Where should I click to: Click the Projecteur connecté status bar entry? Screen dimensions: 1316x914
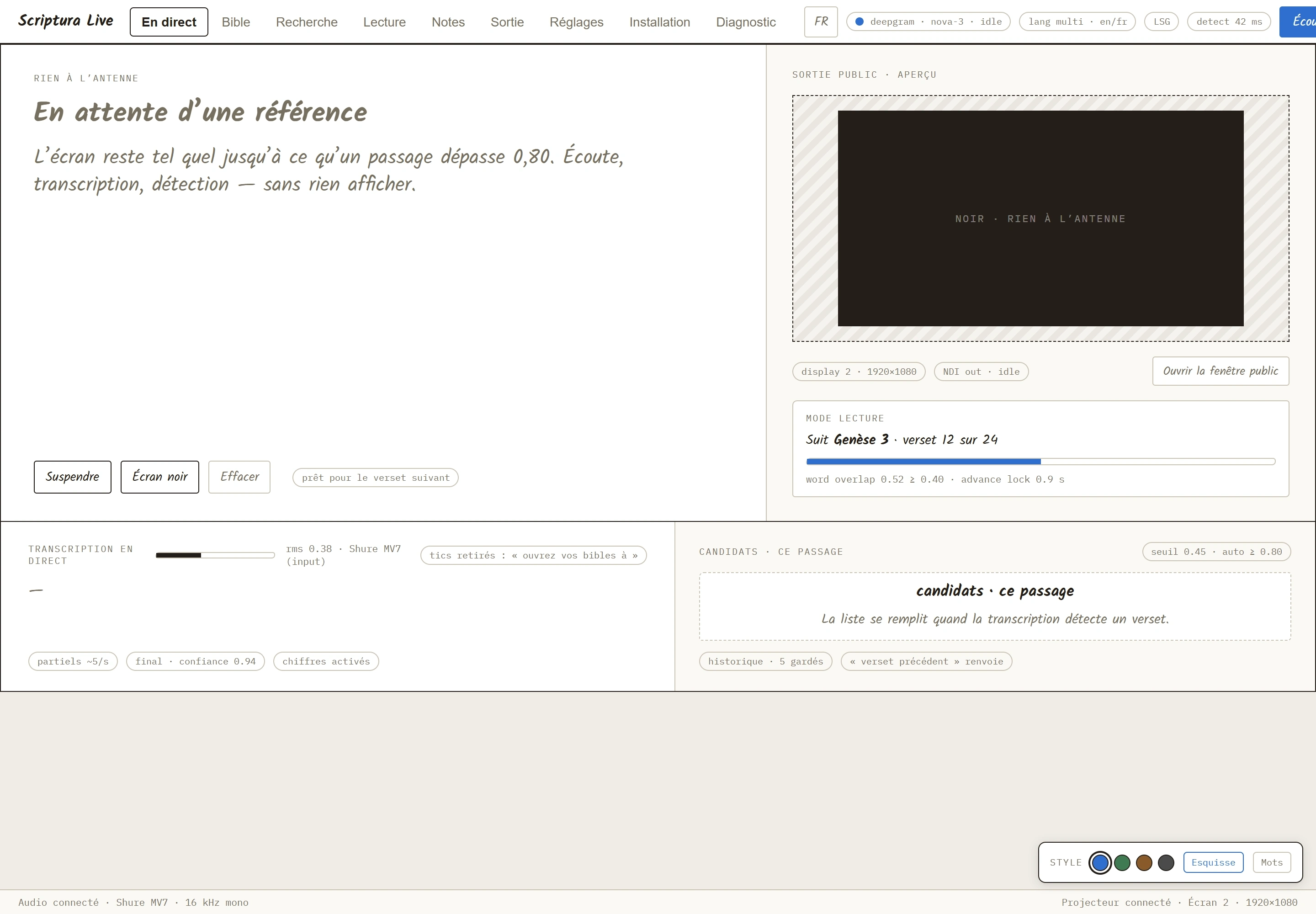(x=1179, y=903)
